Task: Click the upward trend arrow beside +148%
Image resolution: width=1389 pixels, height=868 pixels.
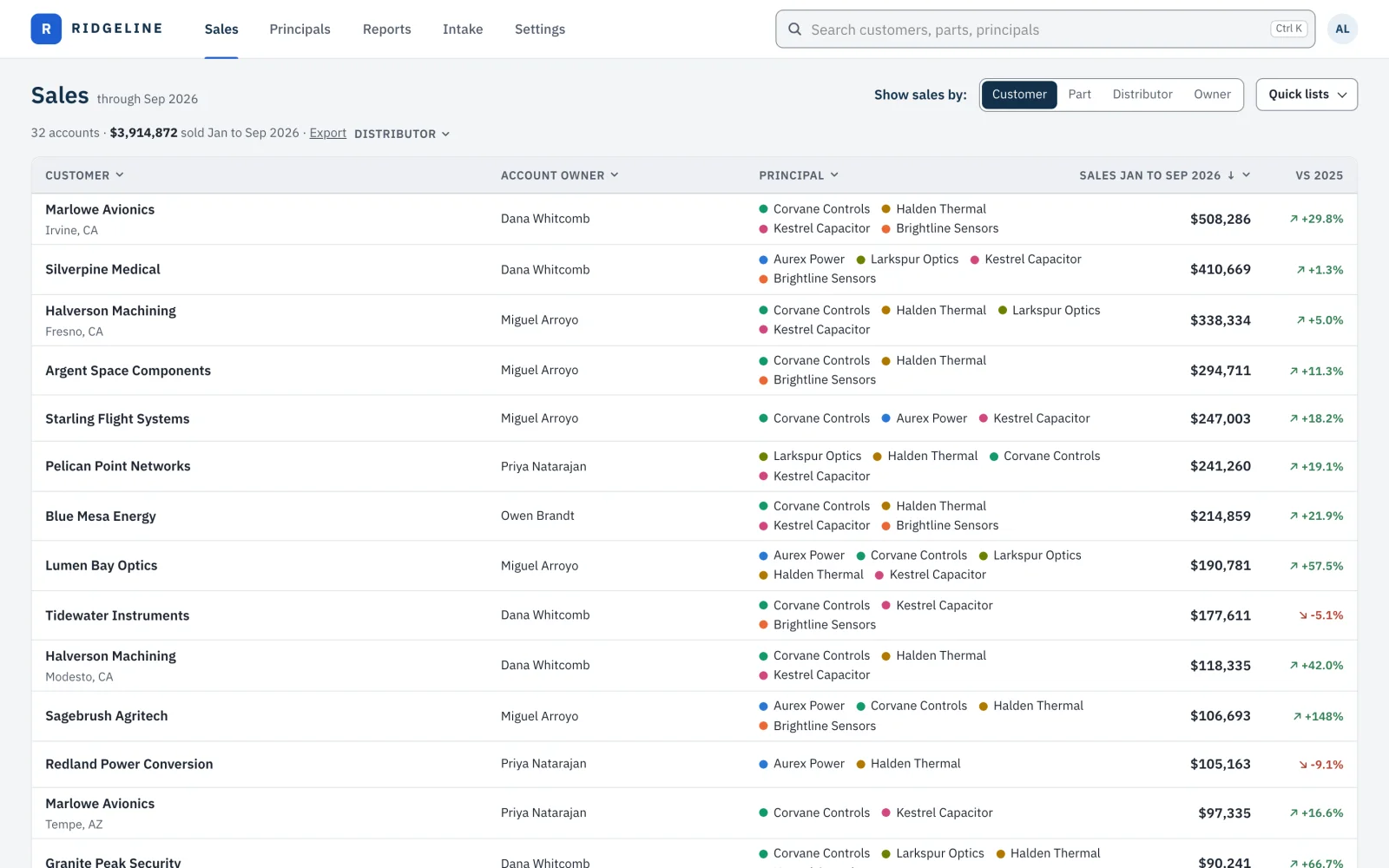Action: click(x=1297, y=716)
